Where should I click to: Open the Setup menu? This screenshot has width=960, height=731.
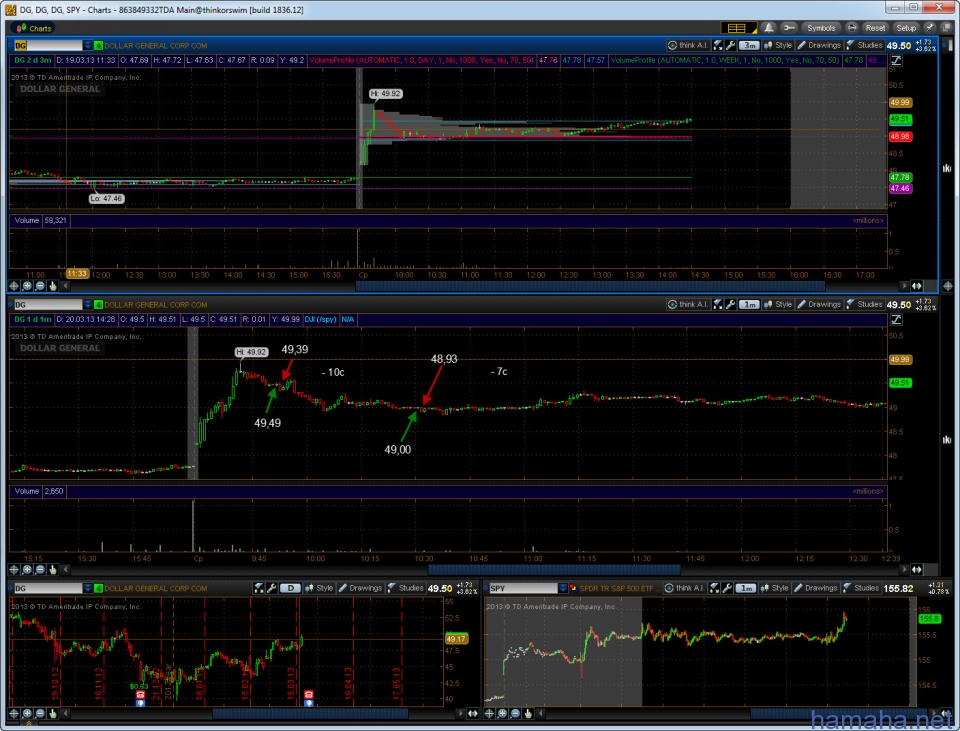click(906, 28)
